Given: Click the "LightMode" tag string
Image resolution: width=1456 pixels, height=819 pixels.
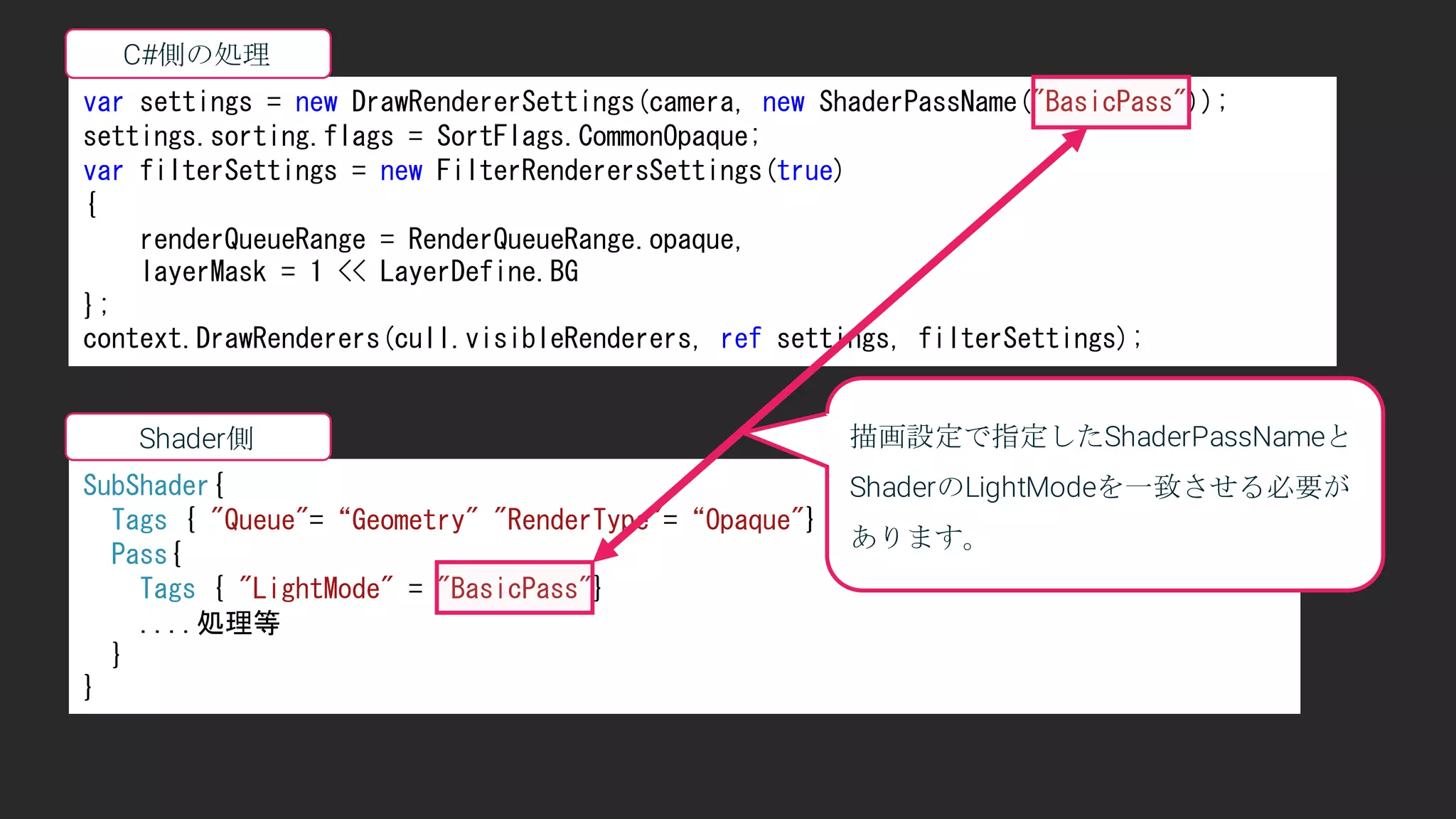Looking at the screenshot, I should (x=316, y=589).
